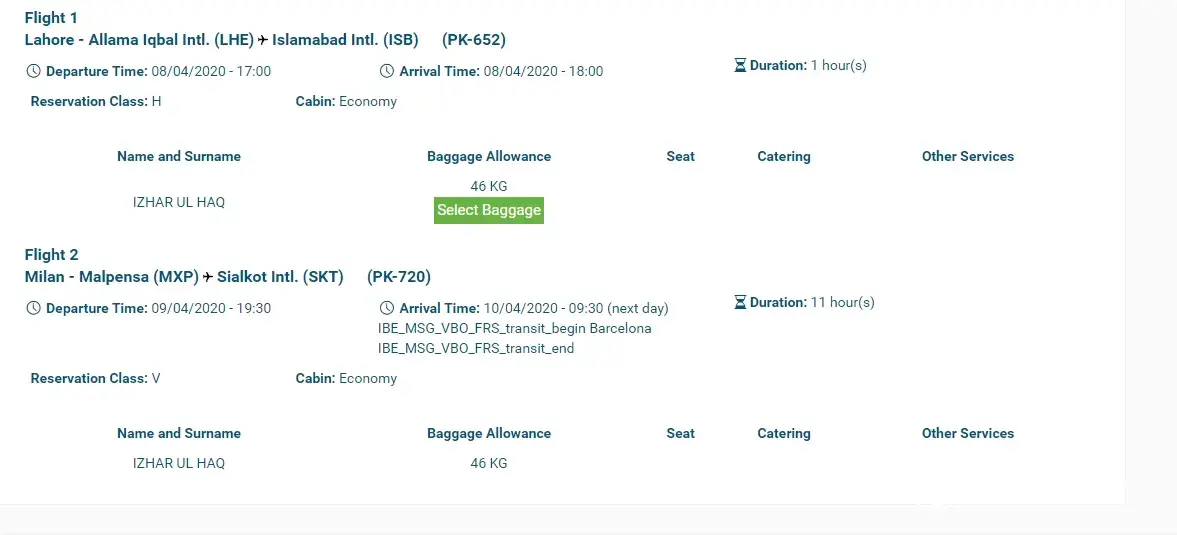Image resolution: width=1177 pixels, height=535 pixels.
Task: Click Baggage Allowance header under Flight 2
Action: [488, 434]
